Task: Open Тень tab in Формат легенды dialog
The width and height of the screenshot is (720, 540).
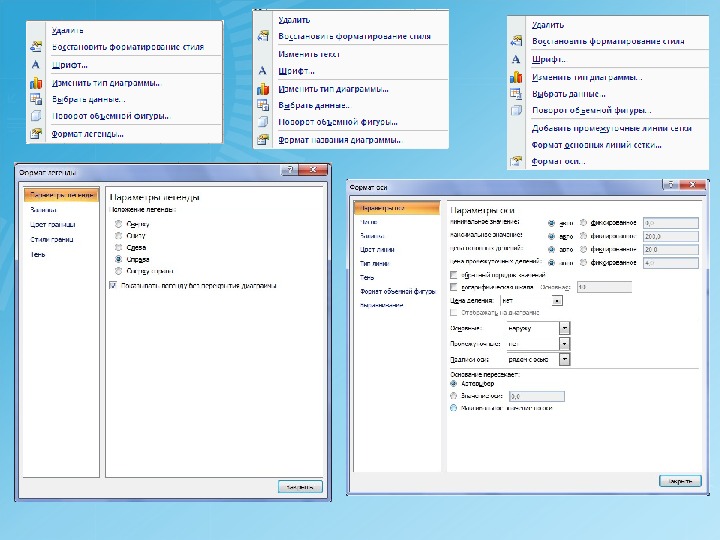Action: (x=38, y=254)
